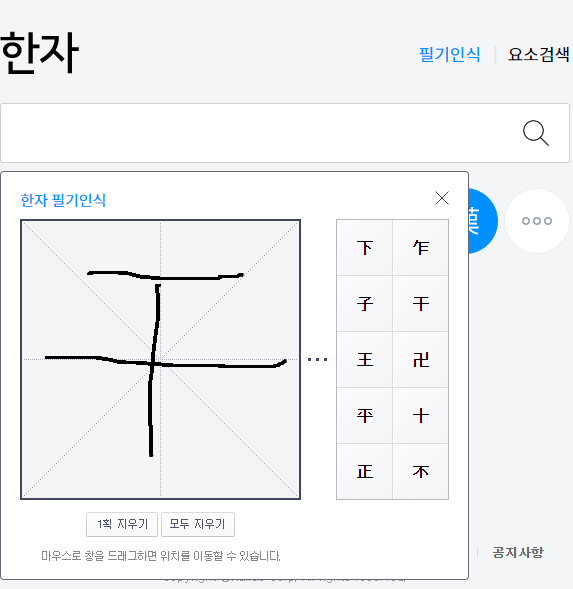Choose candidate character 下

[x=364, y=248]
